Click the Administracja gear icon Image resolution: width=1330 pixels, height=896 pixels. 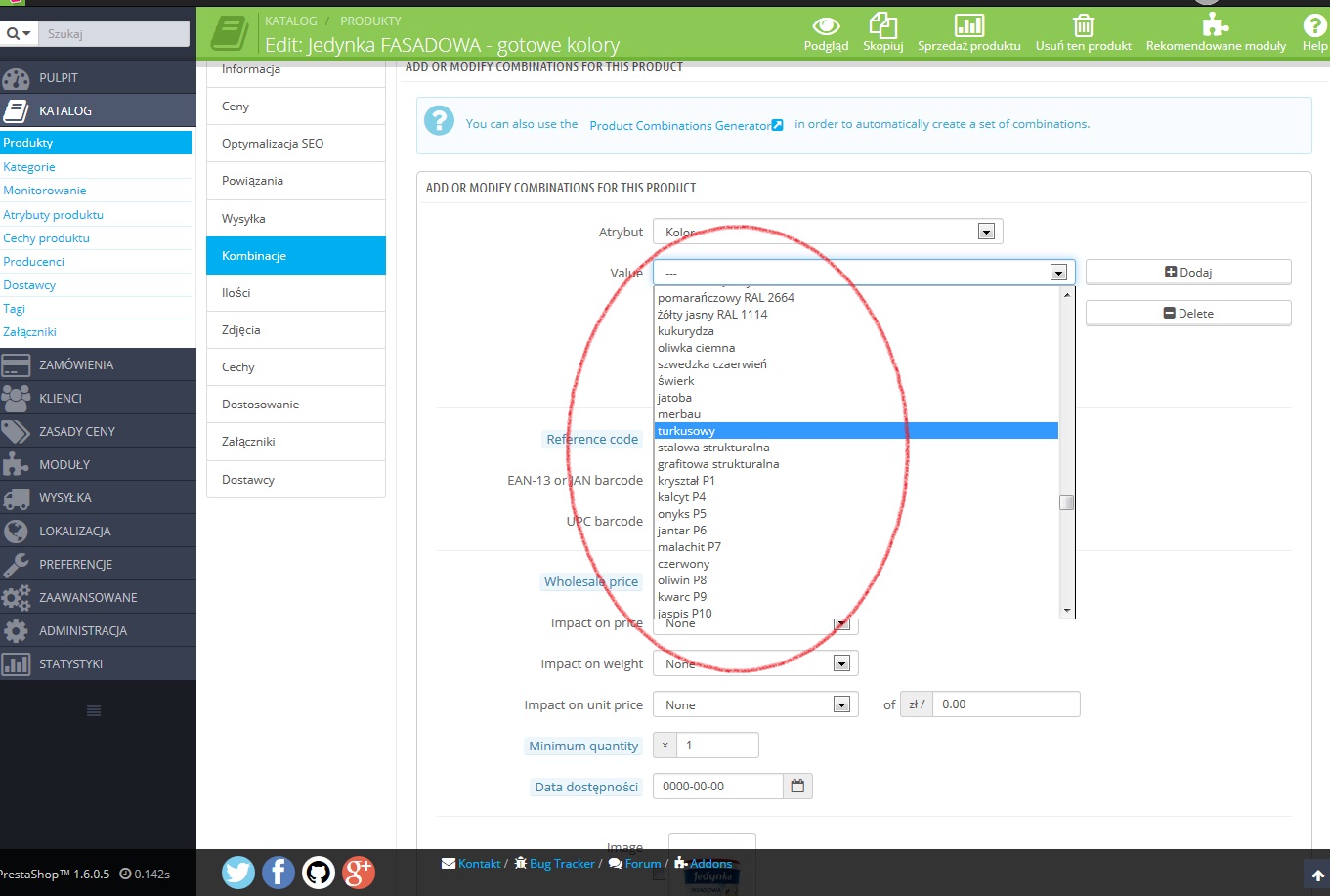coord(17,630)
